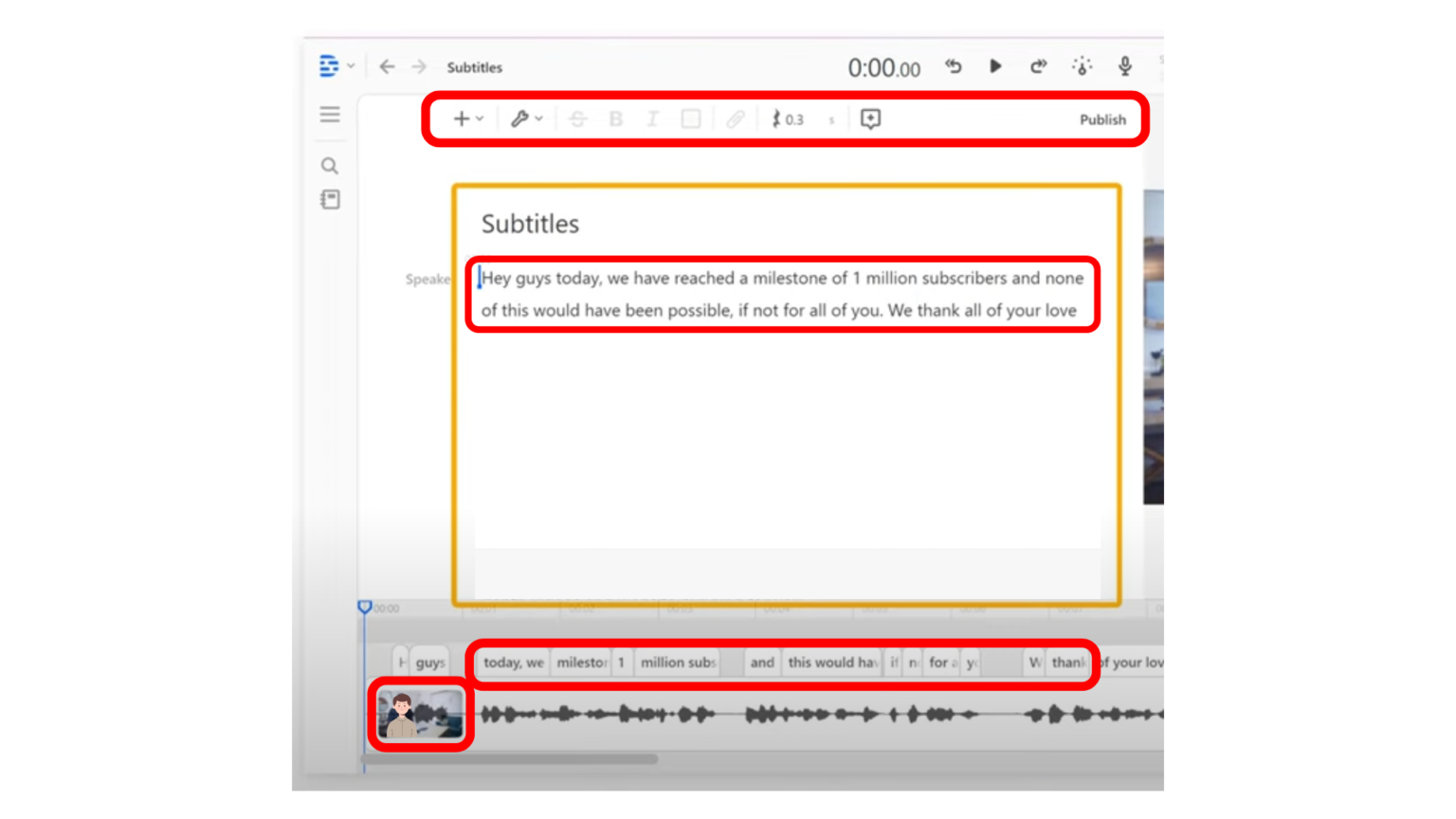Click the Redo icon in the top bar
The width and height of the screenshot is (1456, 819).
(1038, 66)
